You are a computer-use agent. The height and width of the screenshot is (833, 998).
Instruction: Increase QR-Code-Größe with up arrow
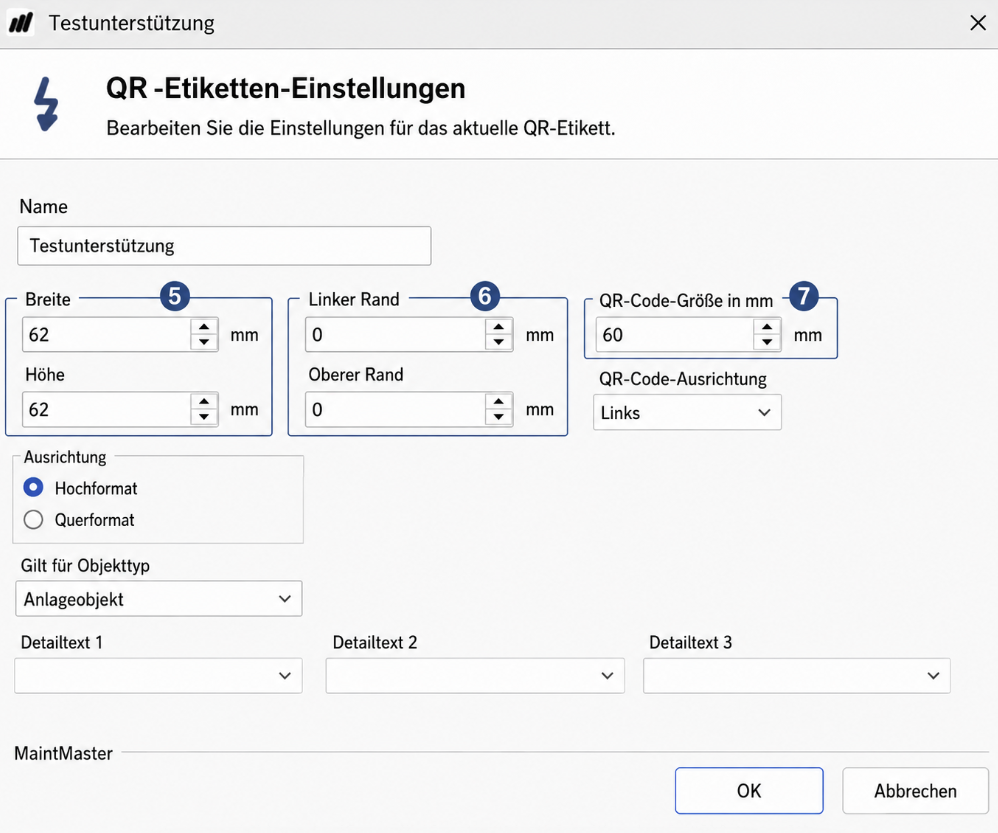click(x=767, y=326)
